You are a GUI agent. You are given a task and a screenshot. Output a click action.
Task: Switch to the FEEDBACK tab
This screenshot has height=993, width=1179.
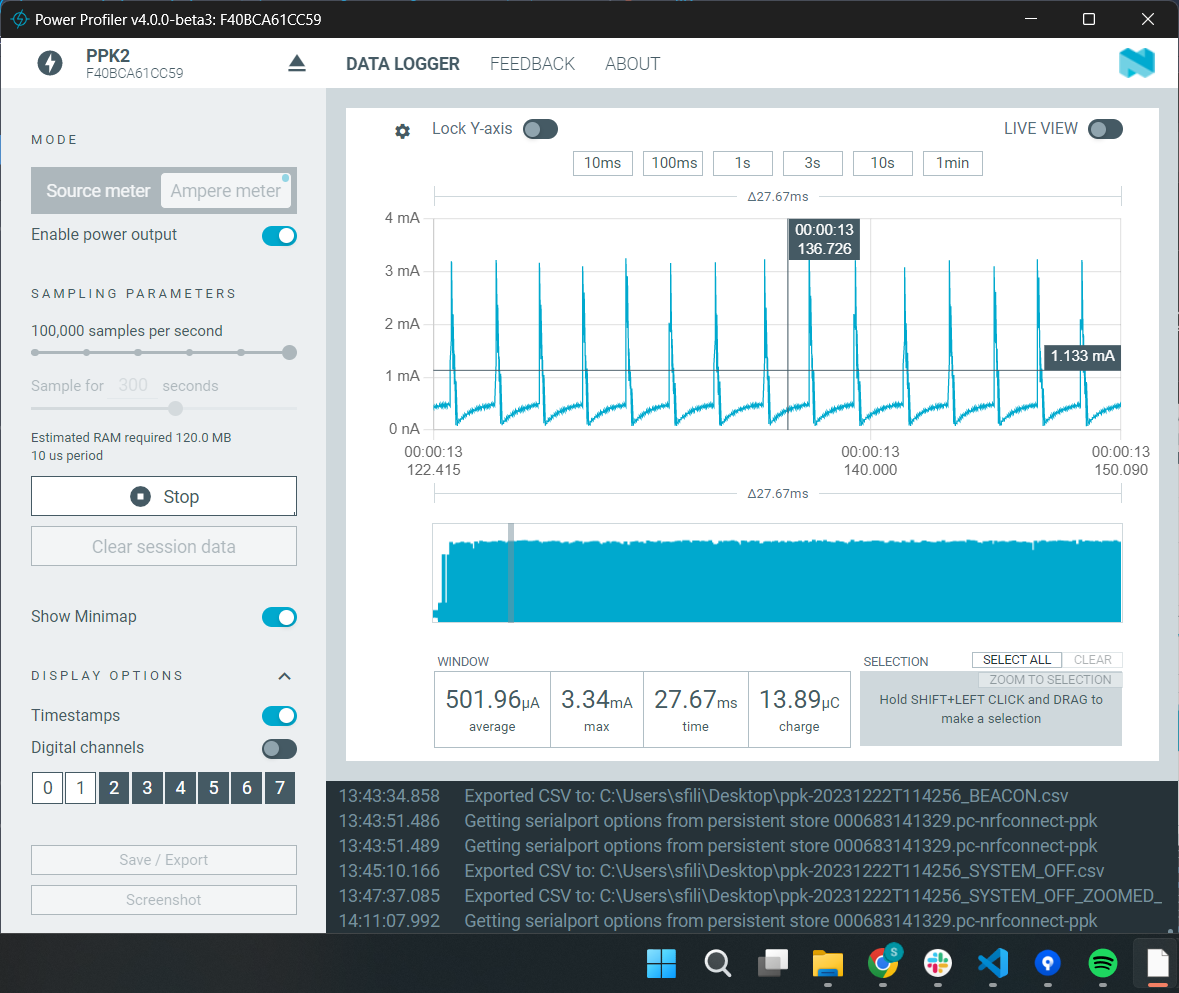click(x=532, y=64)
